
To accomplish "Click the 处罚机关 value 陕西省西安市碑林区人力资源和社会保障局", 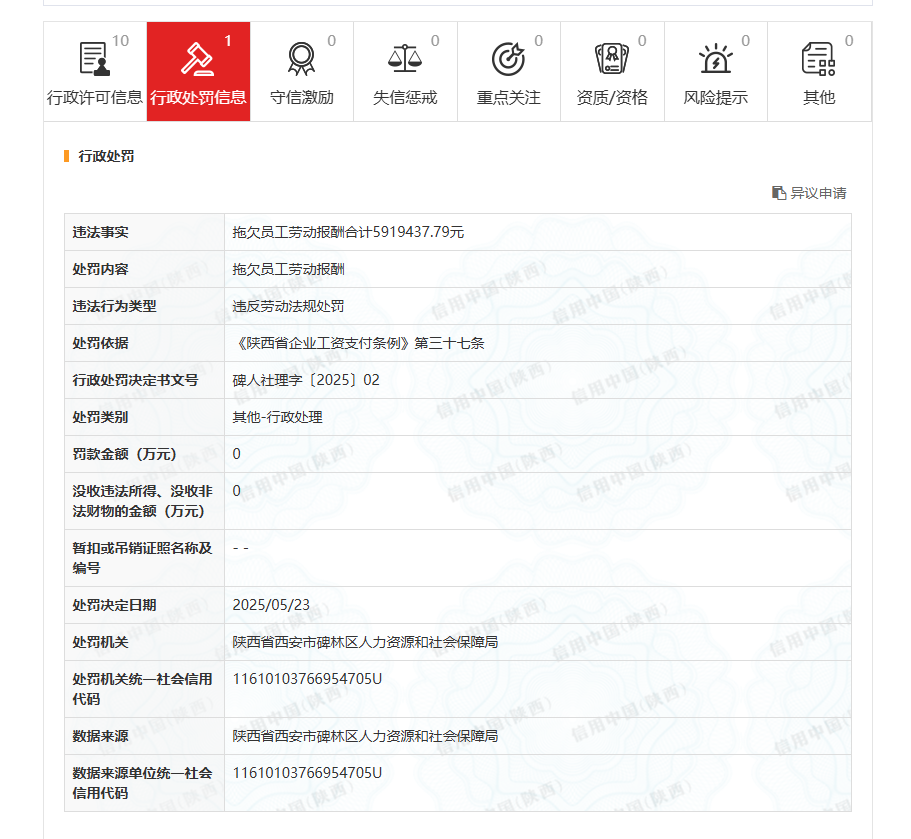I will (365, 642).
